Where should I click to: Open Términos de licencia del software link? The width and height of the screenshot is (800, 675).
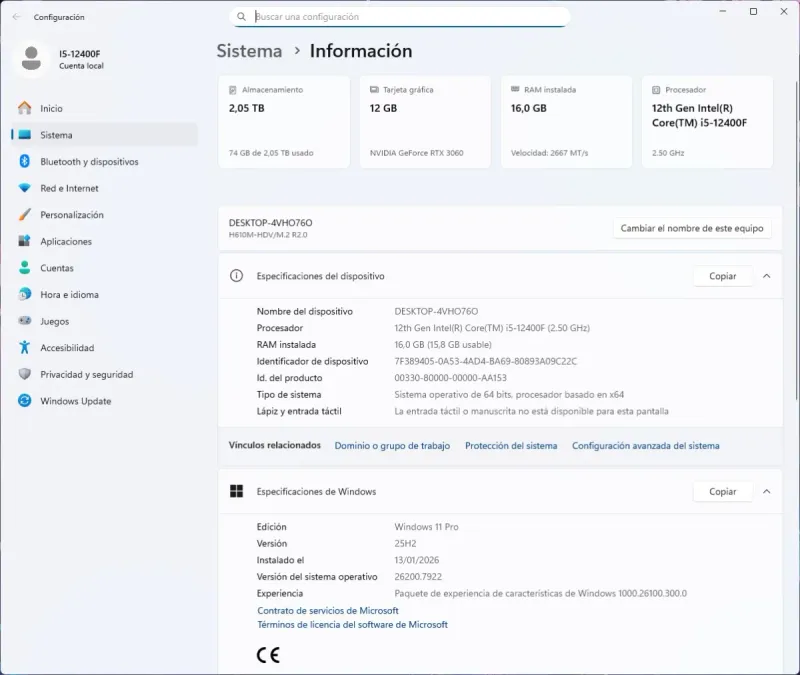tap(352, 624)
